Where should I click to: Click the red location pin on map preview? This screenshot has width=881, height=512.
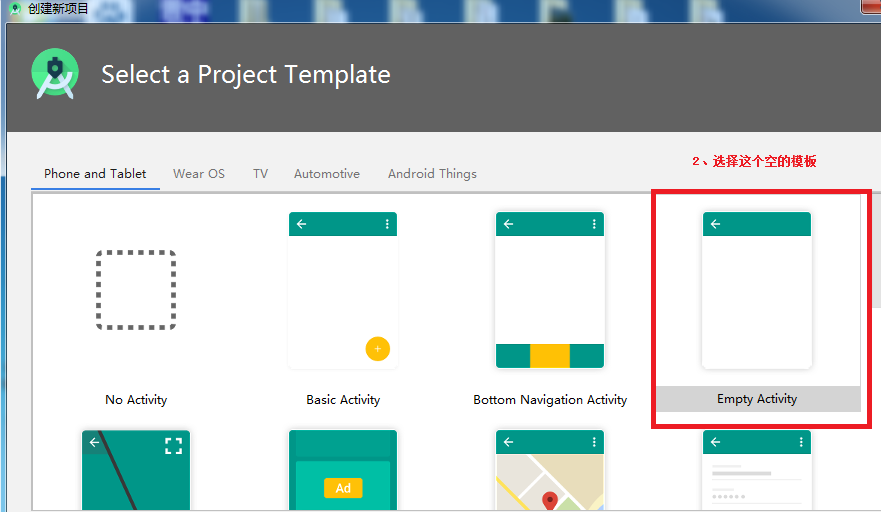coord(550,501)
